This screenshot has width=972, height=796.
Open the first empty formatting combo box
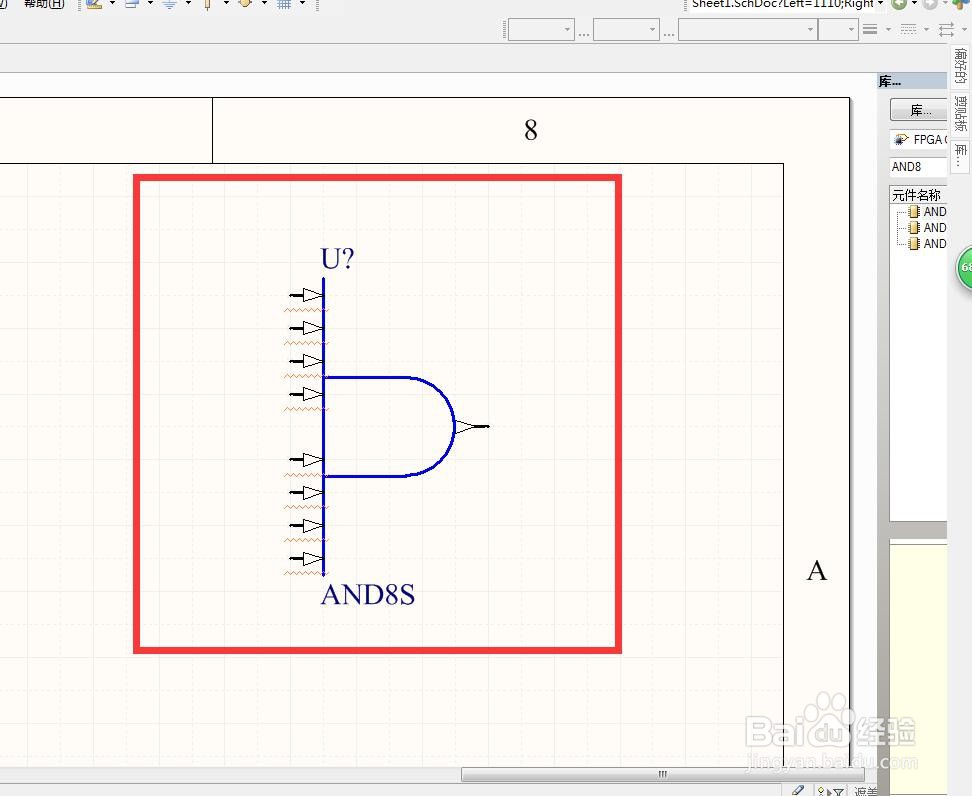click(x=541, y=29)
